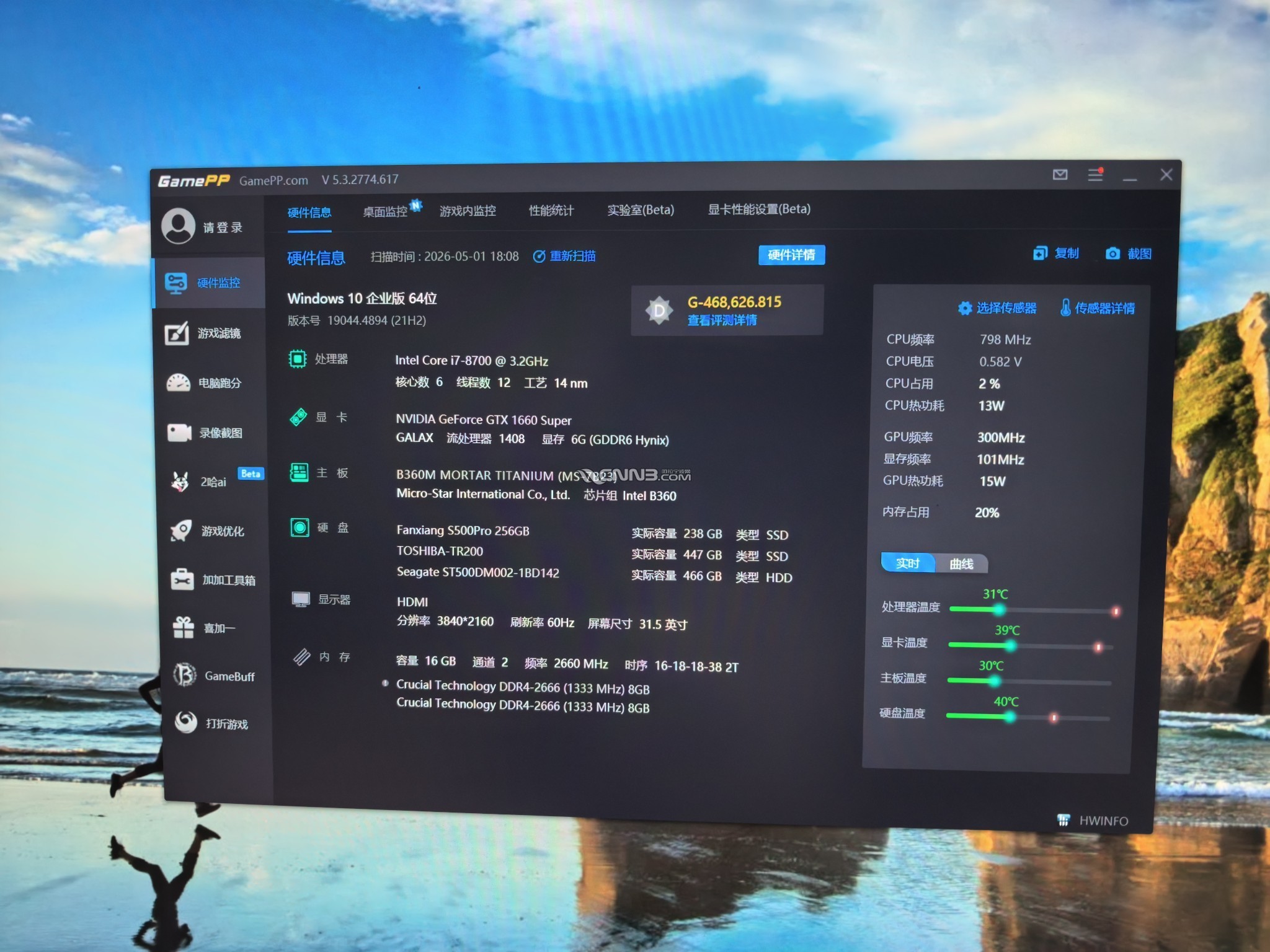Switch to the 桌面监控 tab

385,211
